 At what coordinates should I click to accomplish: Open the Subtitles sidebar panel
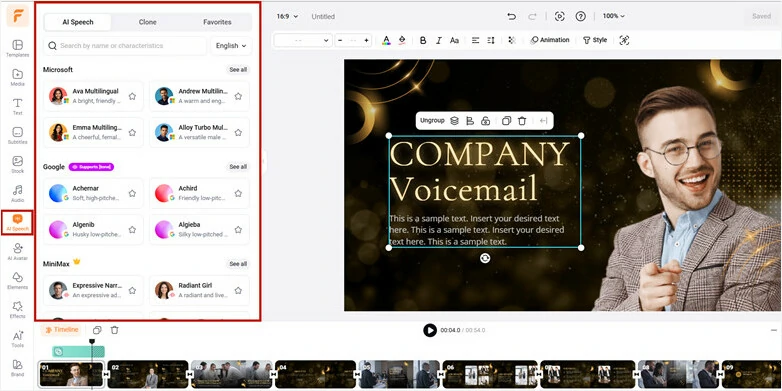(17, 135)
